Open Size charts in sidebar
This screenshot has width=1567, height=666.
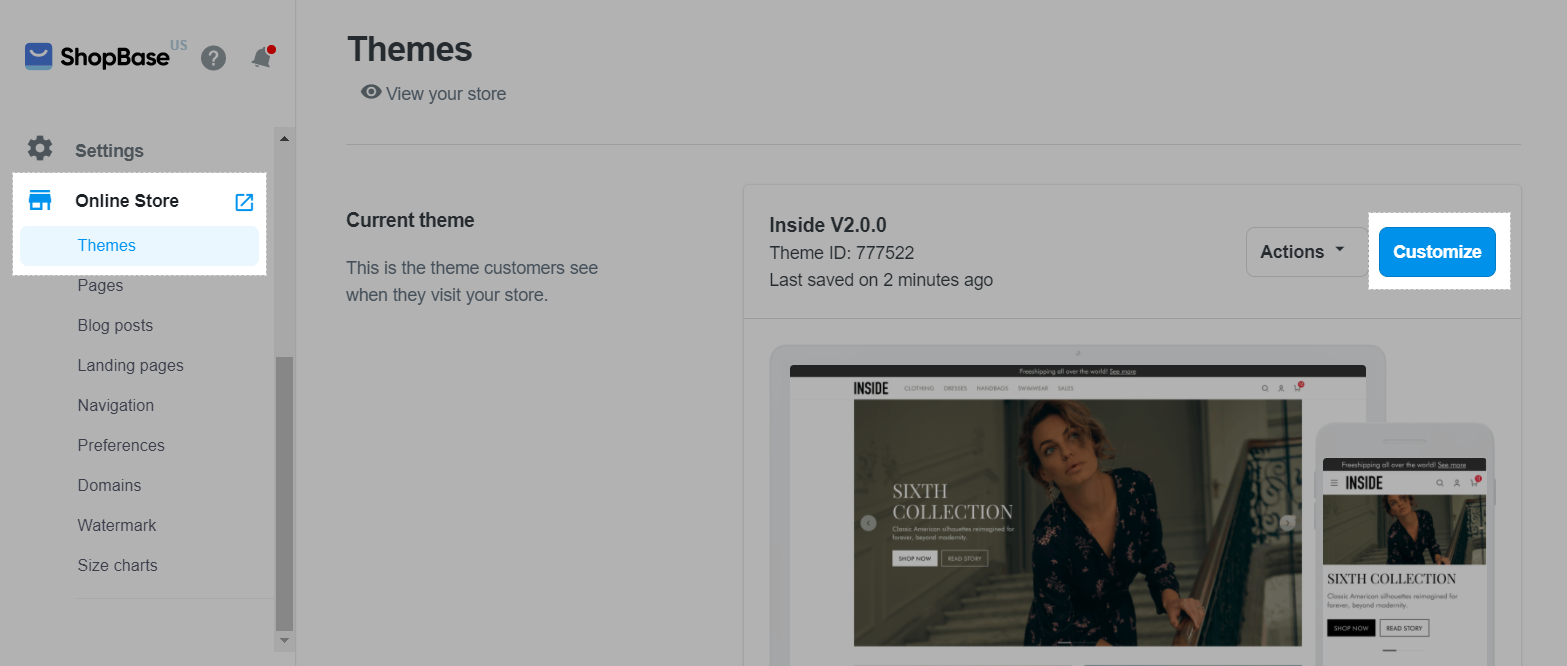pos(117,566)
